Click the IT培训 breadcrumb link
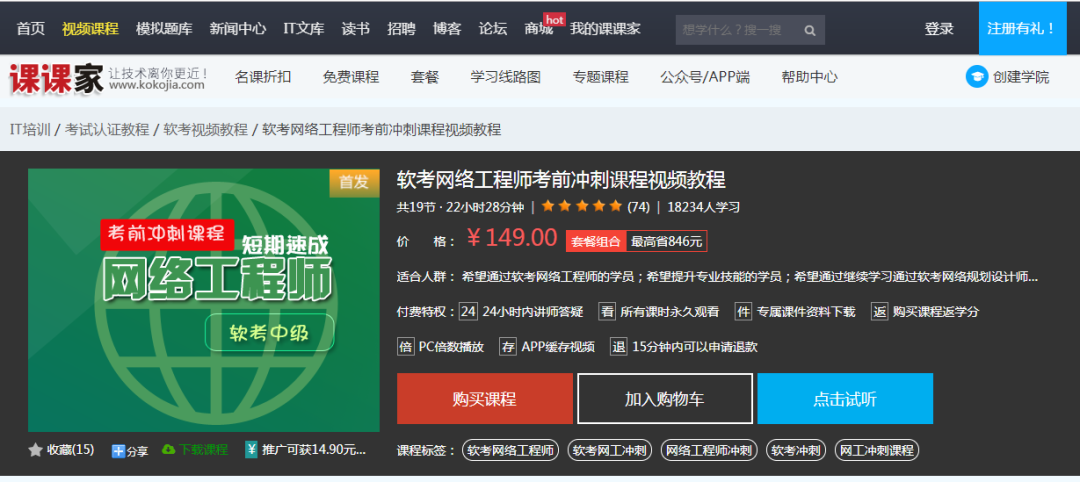Viewport: 1080px width, 482px height. [30, 129]
